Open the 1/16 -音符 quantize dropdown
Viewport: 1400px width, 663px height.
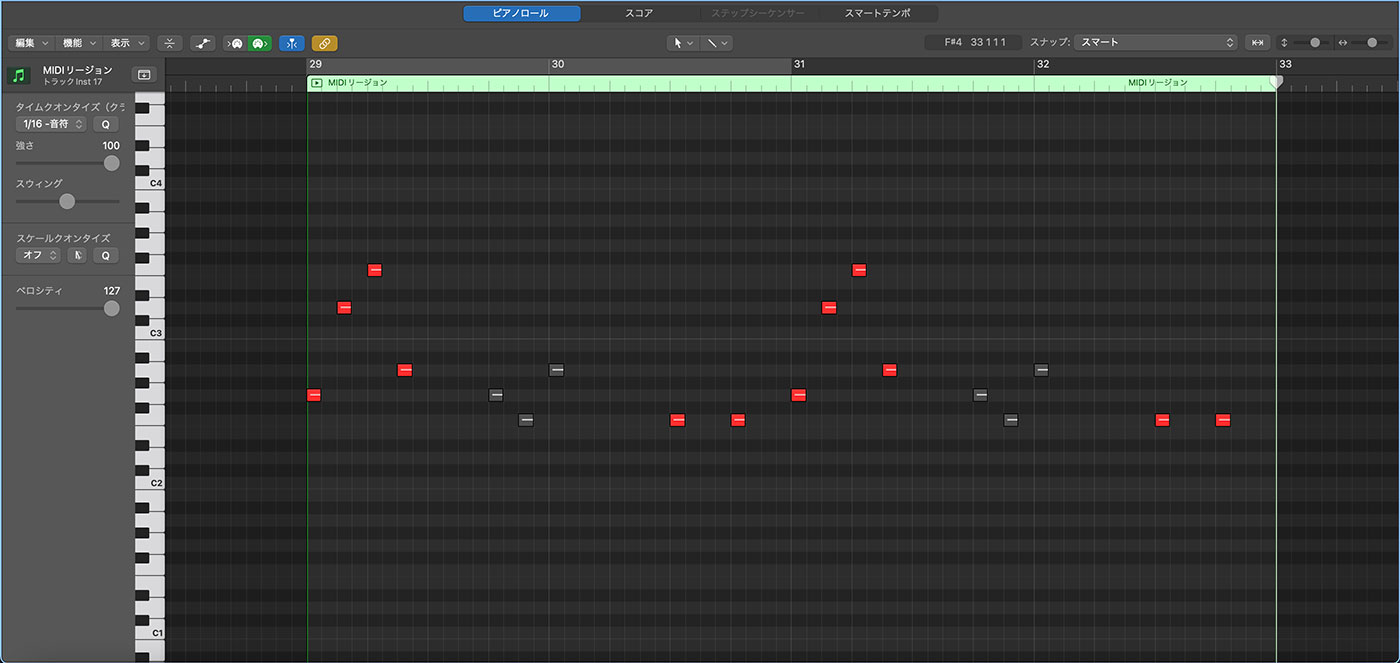click(52, 124)
